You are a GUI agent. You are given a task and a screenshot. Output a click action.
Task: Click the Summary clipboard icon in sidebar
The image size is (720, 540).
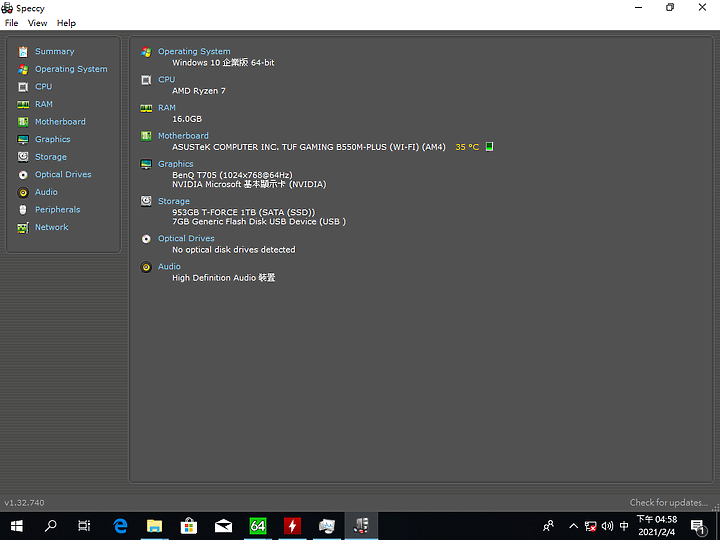click(23, 52)
